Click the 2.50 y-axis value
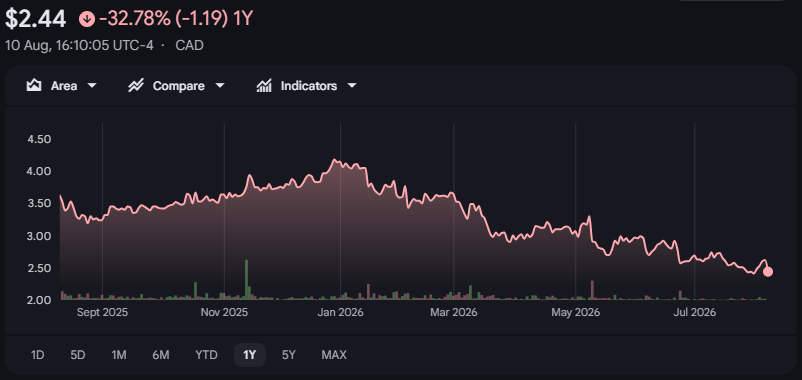 click(39, 268)
